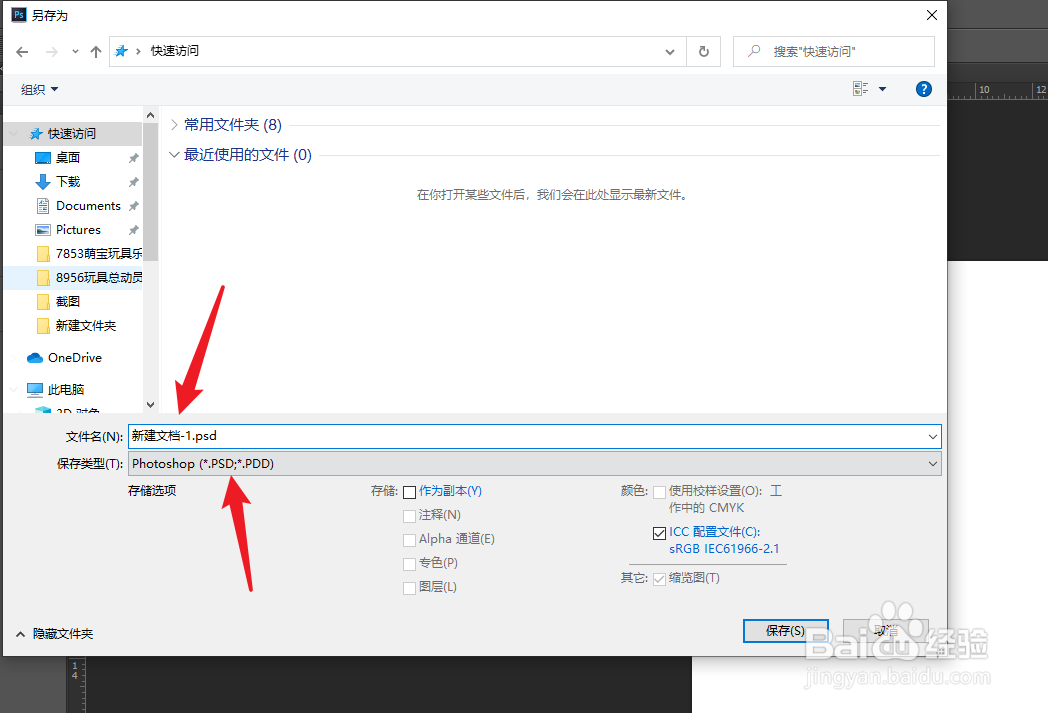Click the magnifier search icon

[754, 51]
